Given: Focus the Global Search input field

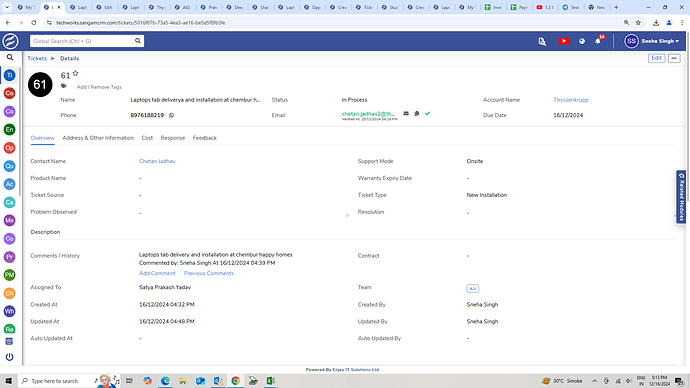Looking at the screenshot, I should 83,41.
